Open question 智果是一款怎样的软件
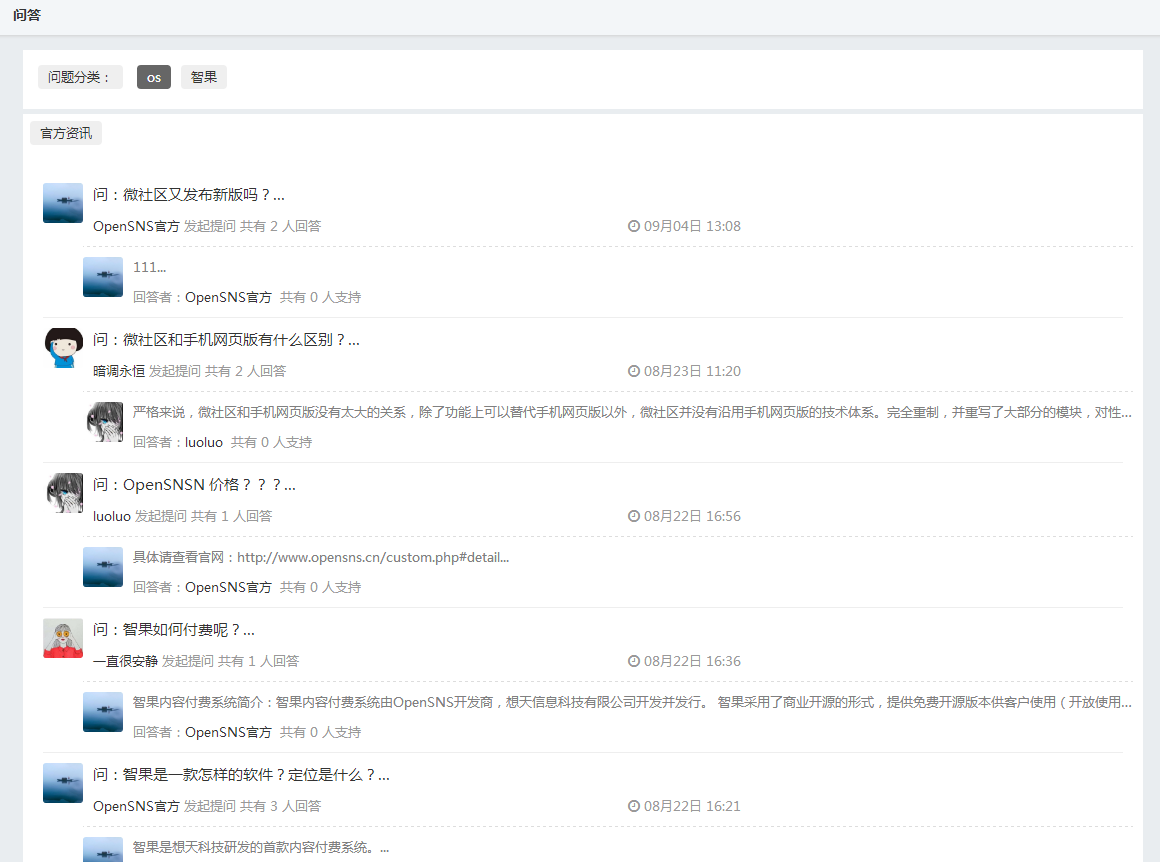Viewport: 1160px width, 862px height. [241, 775]
